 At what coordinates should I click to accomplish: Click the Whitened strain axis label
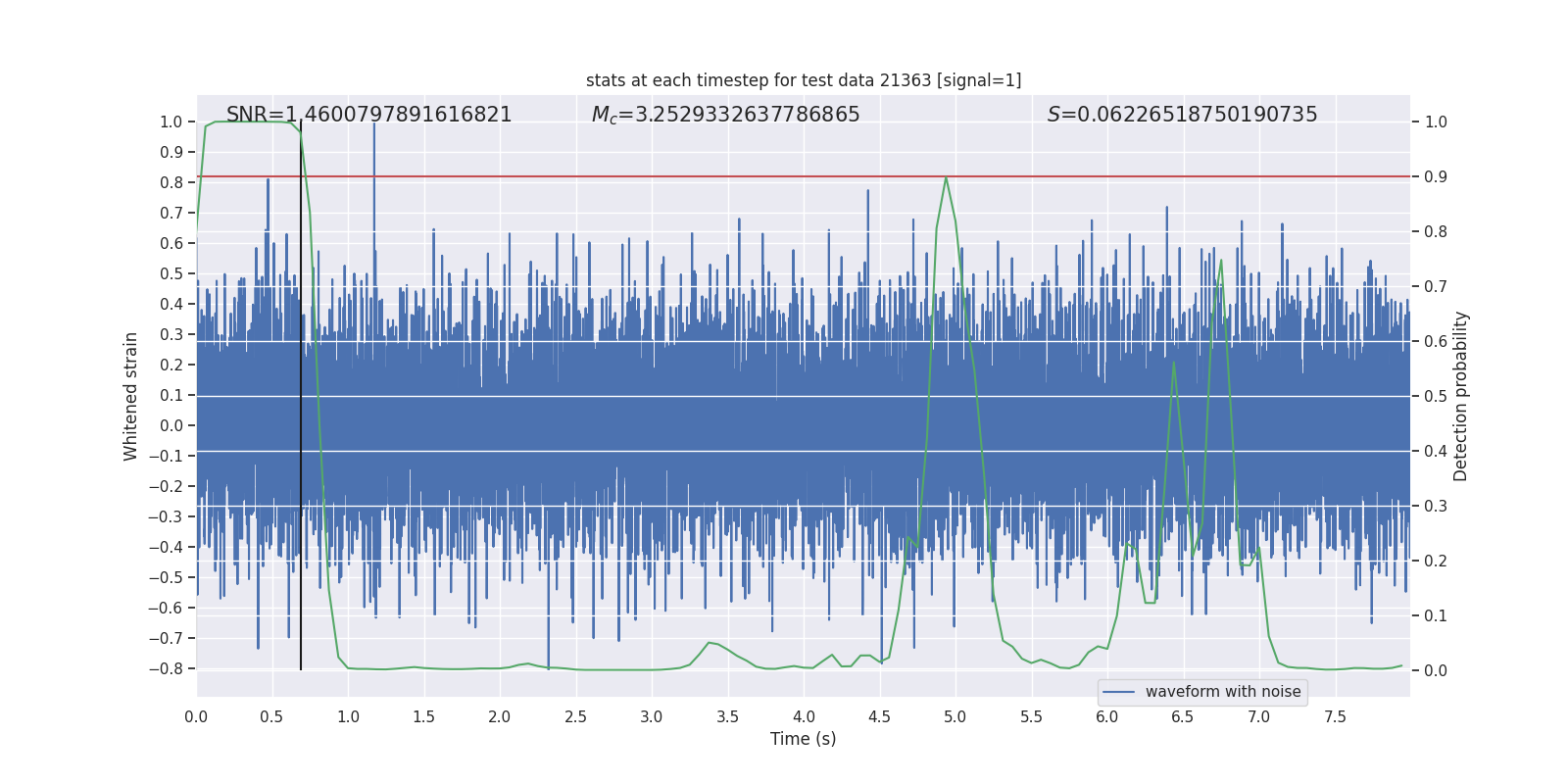coord(131,396)
